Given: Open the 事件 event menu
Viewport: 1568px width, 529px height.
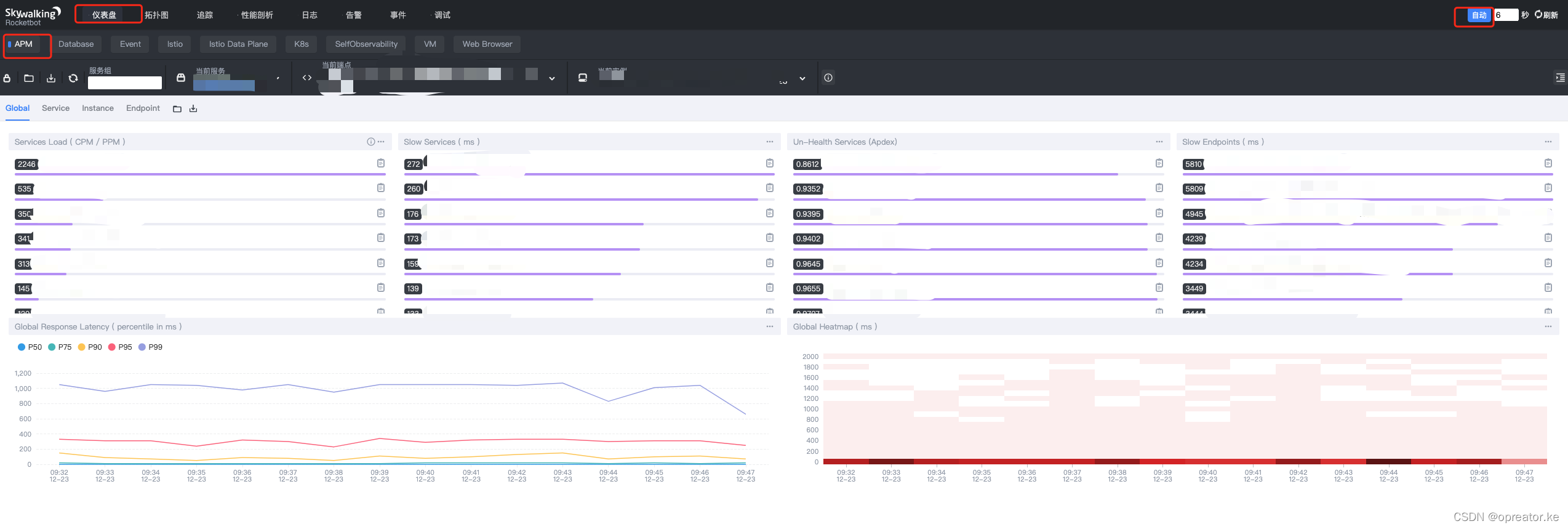Looking at the screenshot, I should [398, 15].
